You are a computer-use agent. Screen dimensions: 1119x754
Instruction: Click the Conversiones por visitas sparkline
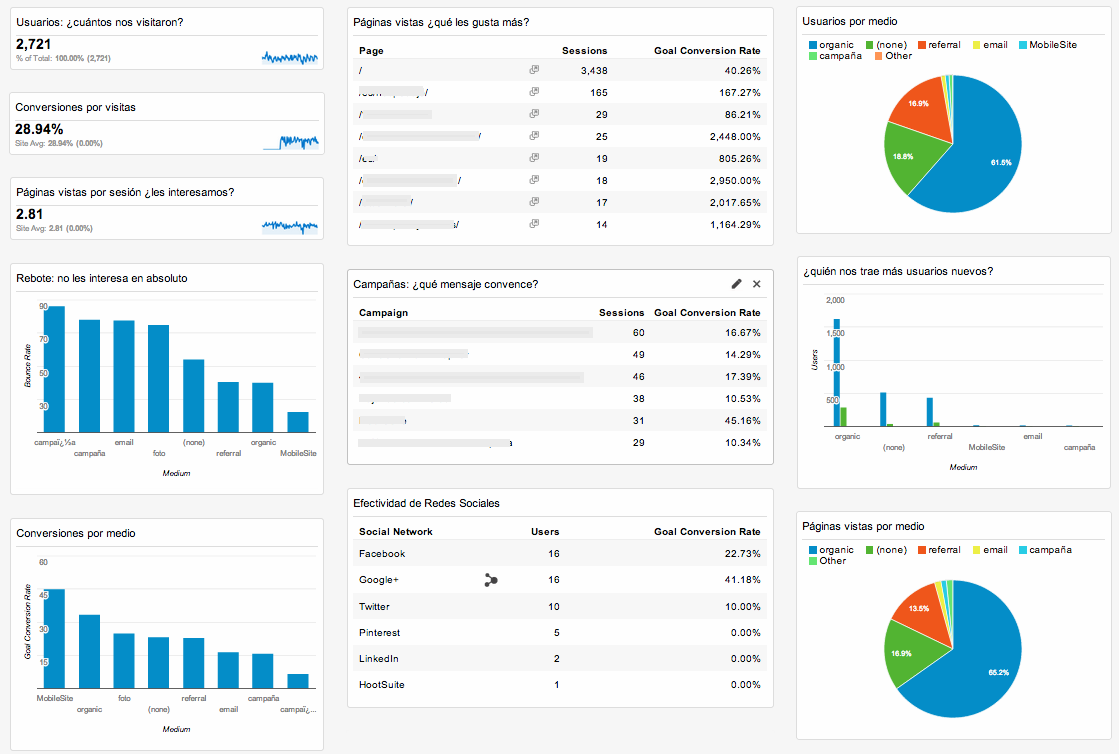tap(290, 142)
